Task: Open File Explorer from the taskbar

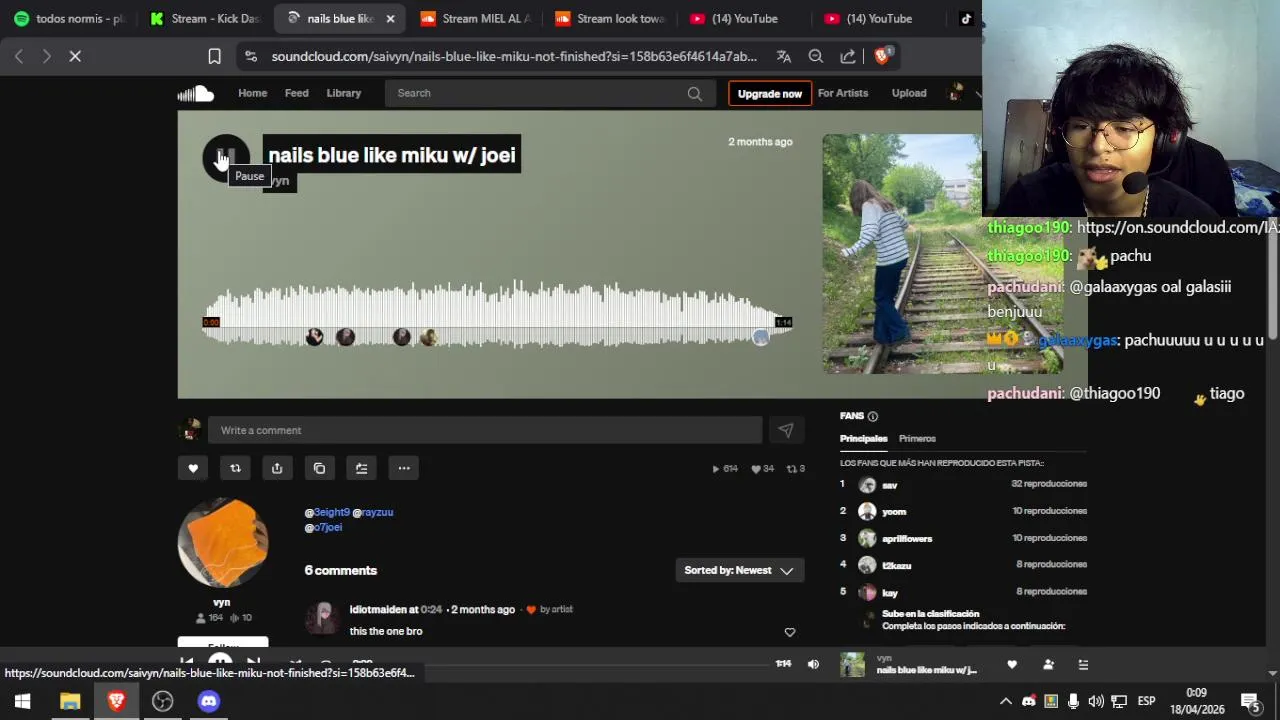Action: tap(70, 701)
